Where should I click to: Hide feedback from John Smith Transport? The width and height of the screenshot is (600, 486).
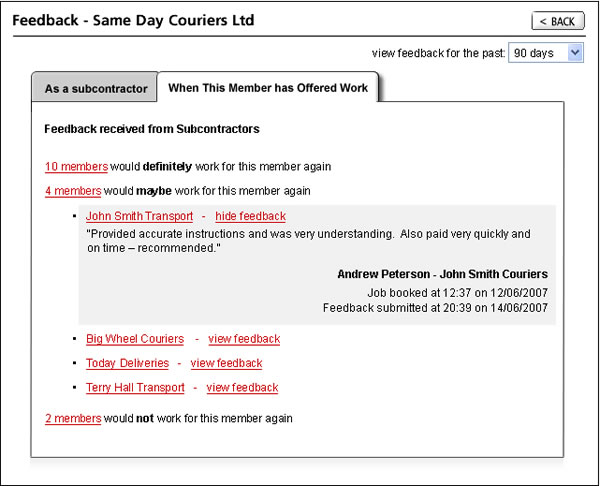[250, 216]
